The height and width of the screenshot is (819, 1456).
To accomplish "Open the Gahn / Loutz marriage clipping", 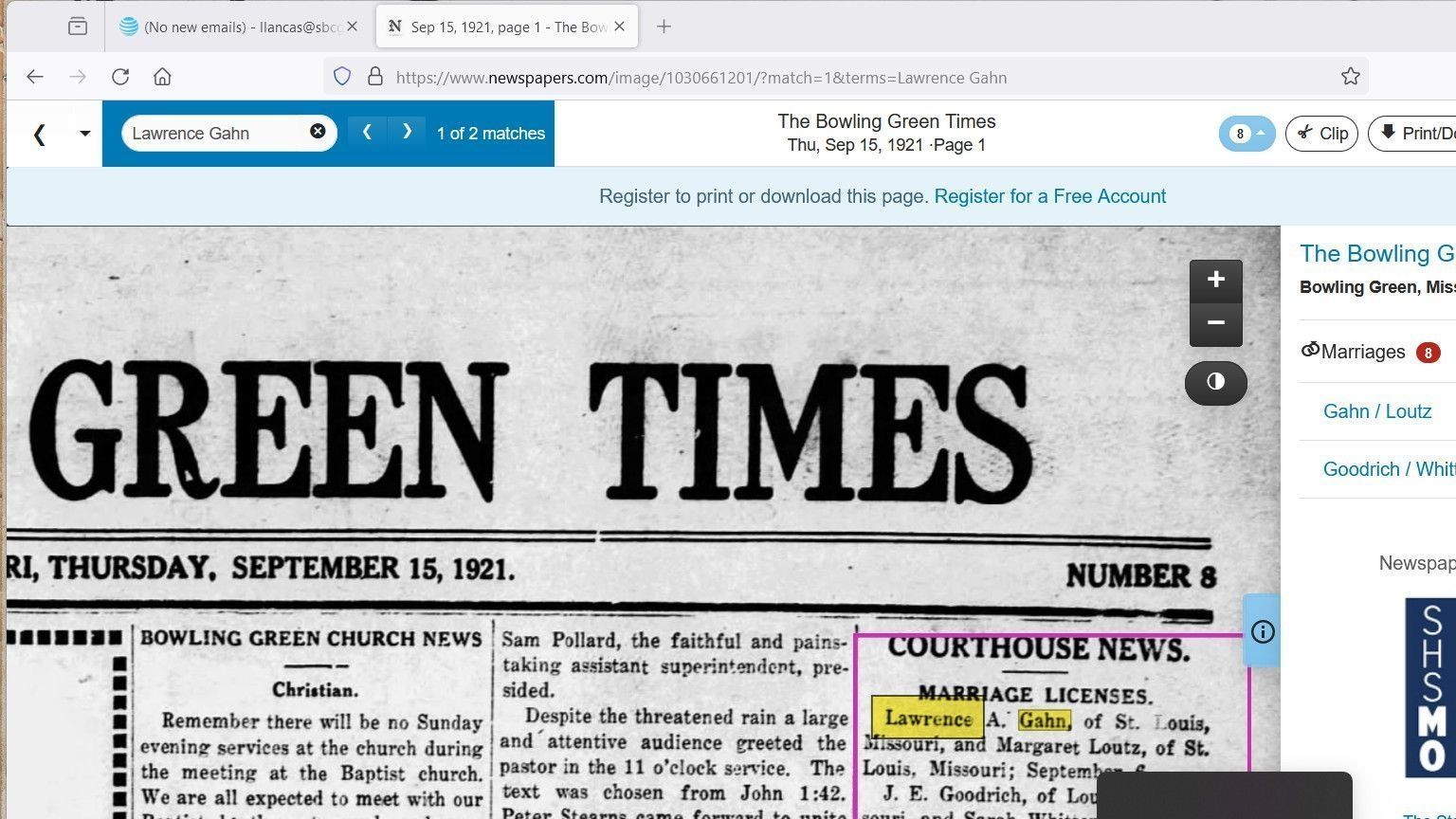I will [x=1377, y=411].
